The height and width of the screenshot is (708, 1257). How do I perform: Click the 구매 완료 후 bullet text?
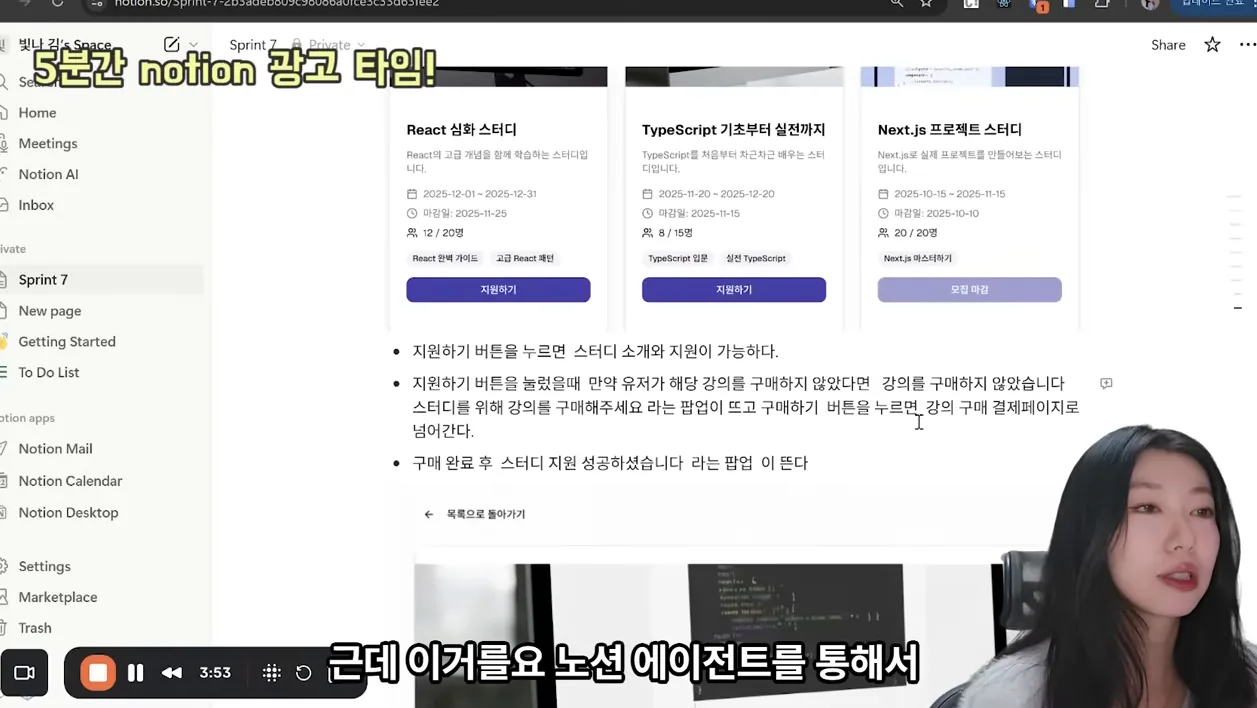click(610, 463)
